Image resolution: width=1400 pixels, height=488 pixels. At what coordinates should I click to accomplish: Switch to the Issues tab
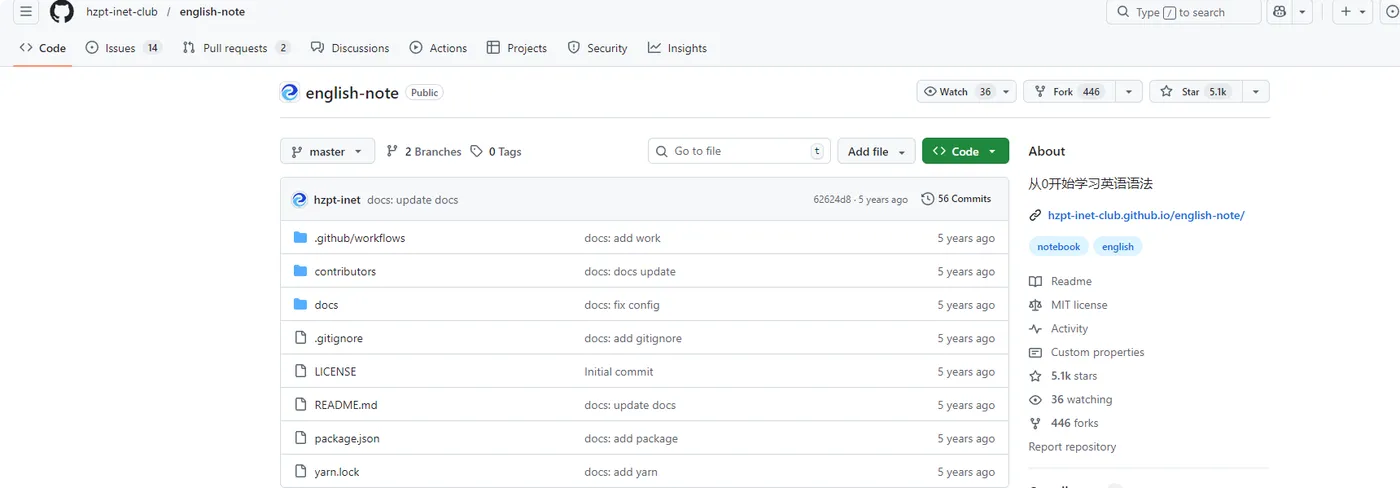(122, 48)
